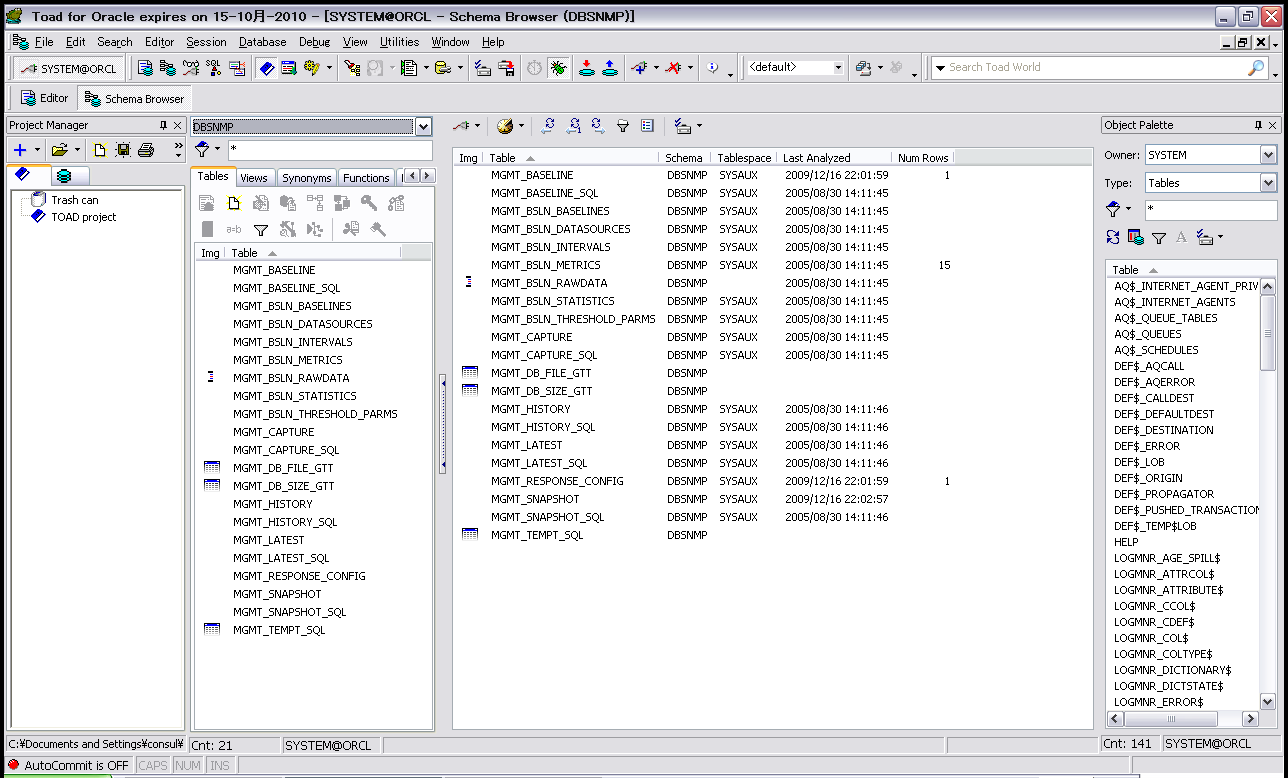Viewport: 1288px width, 778px height.
Task: Click the SQL icon in main toolbar
Action: (213, 68)
